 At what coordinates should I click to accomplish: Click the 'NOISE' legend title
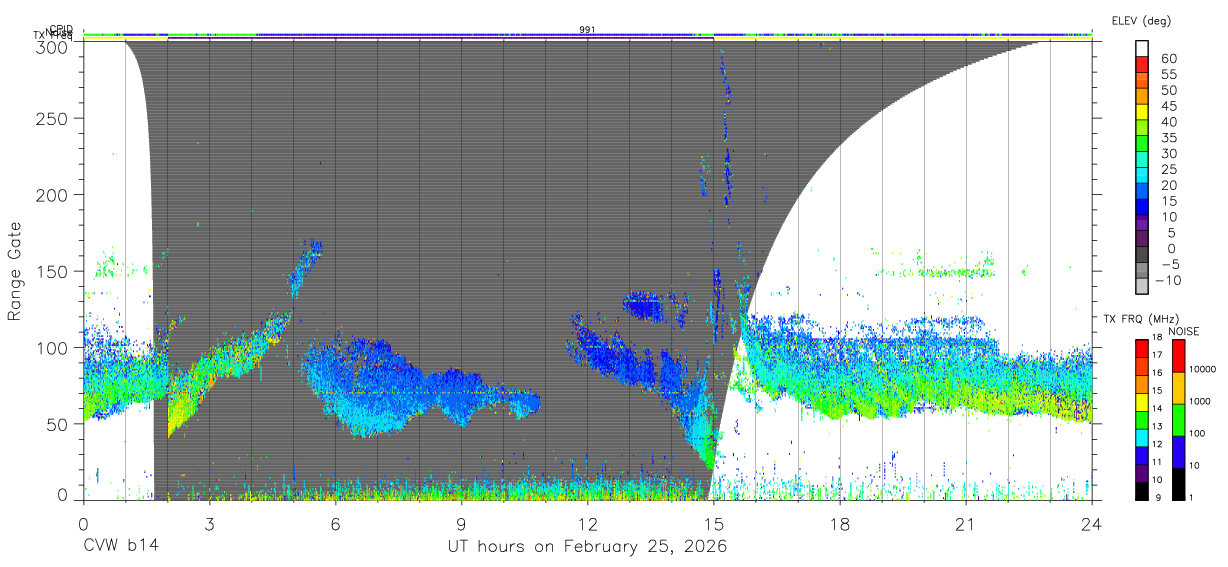pos(1185,331)
